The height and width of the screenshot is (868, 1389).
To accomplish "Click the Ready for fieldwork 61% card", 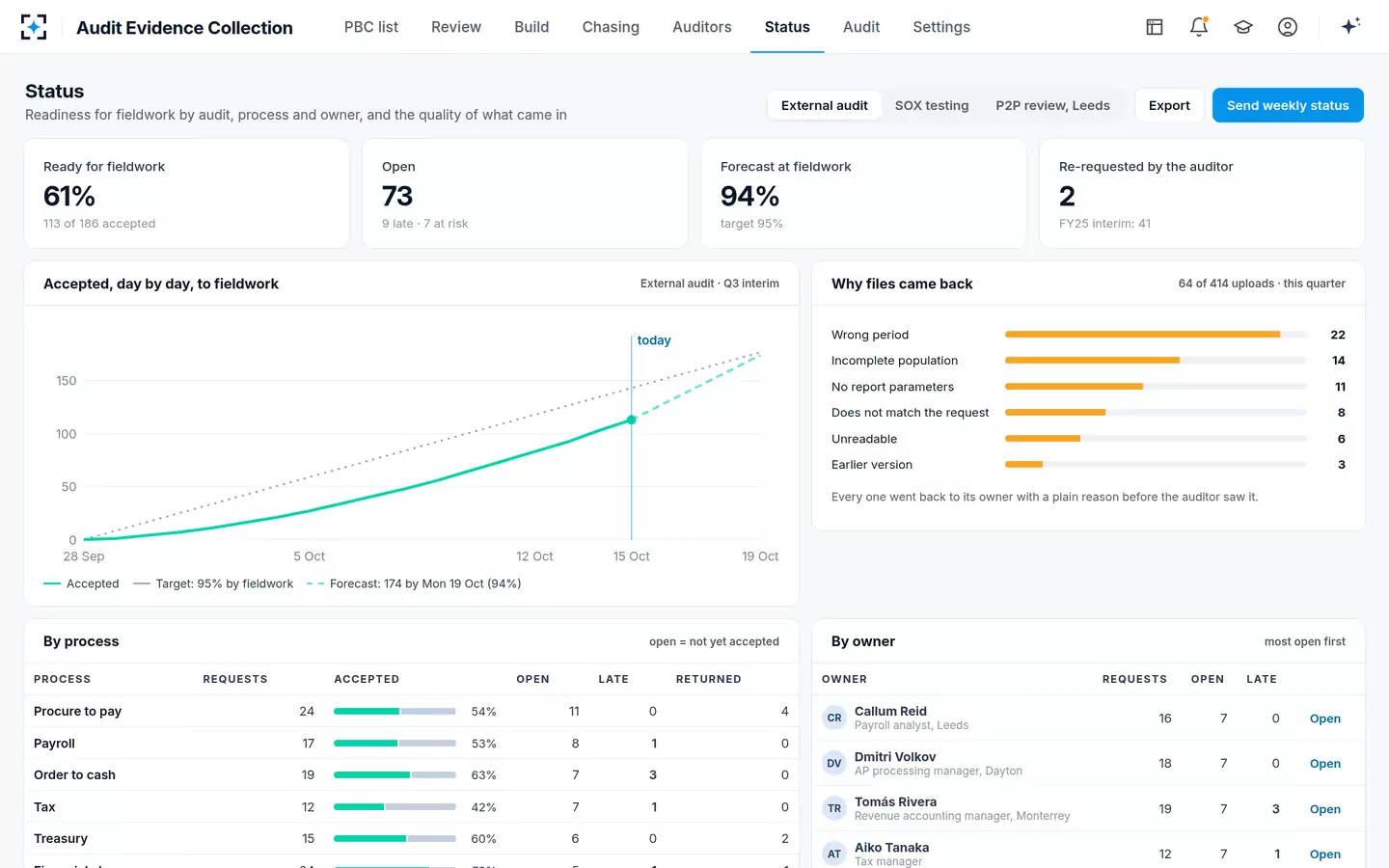I will point(187,194).
